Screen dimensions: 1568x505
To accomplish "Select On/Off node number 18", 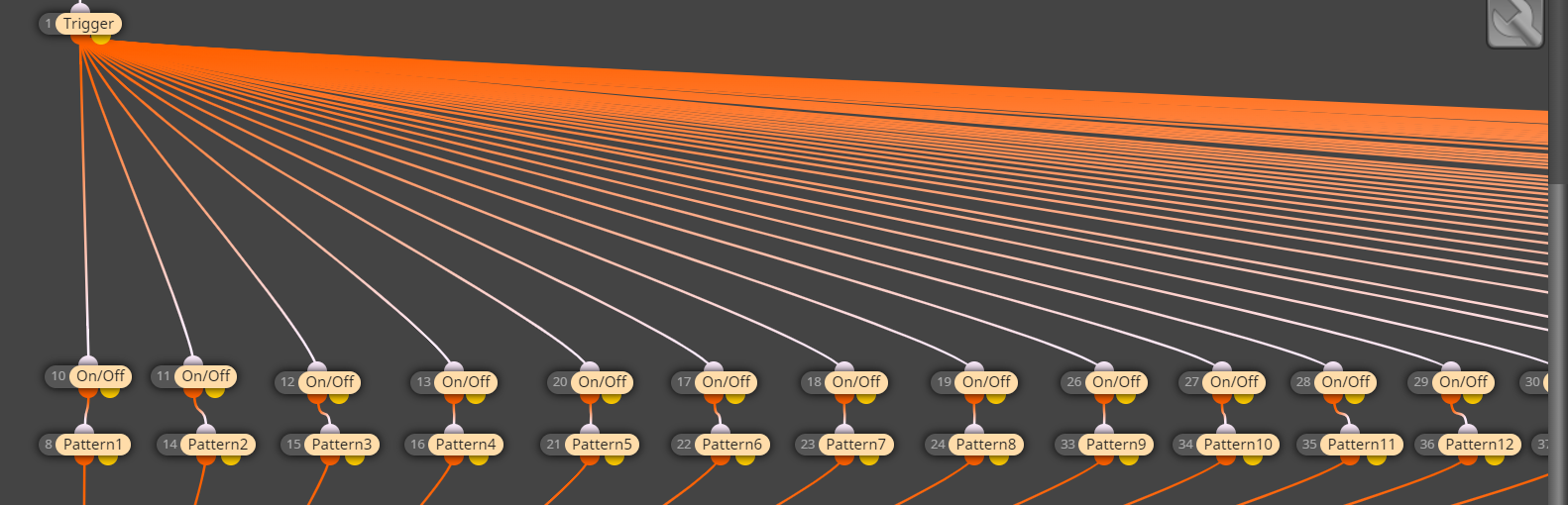I will click(855, 382).
